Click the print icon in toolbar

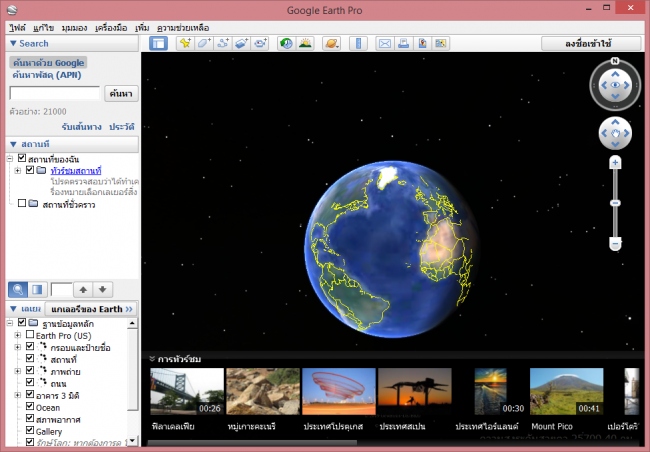click(x=402, y=43)
